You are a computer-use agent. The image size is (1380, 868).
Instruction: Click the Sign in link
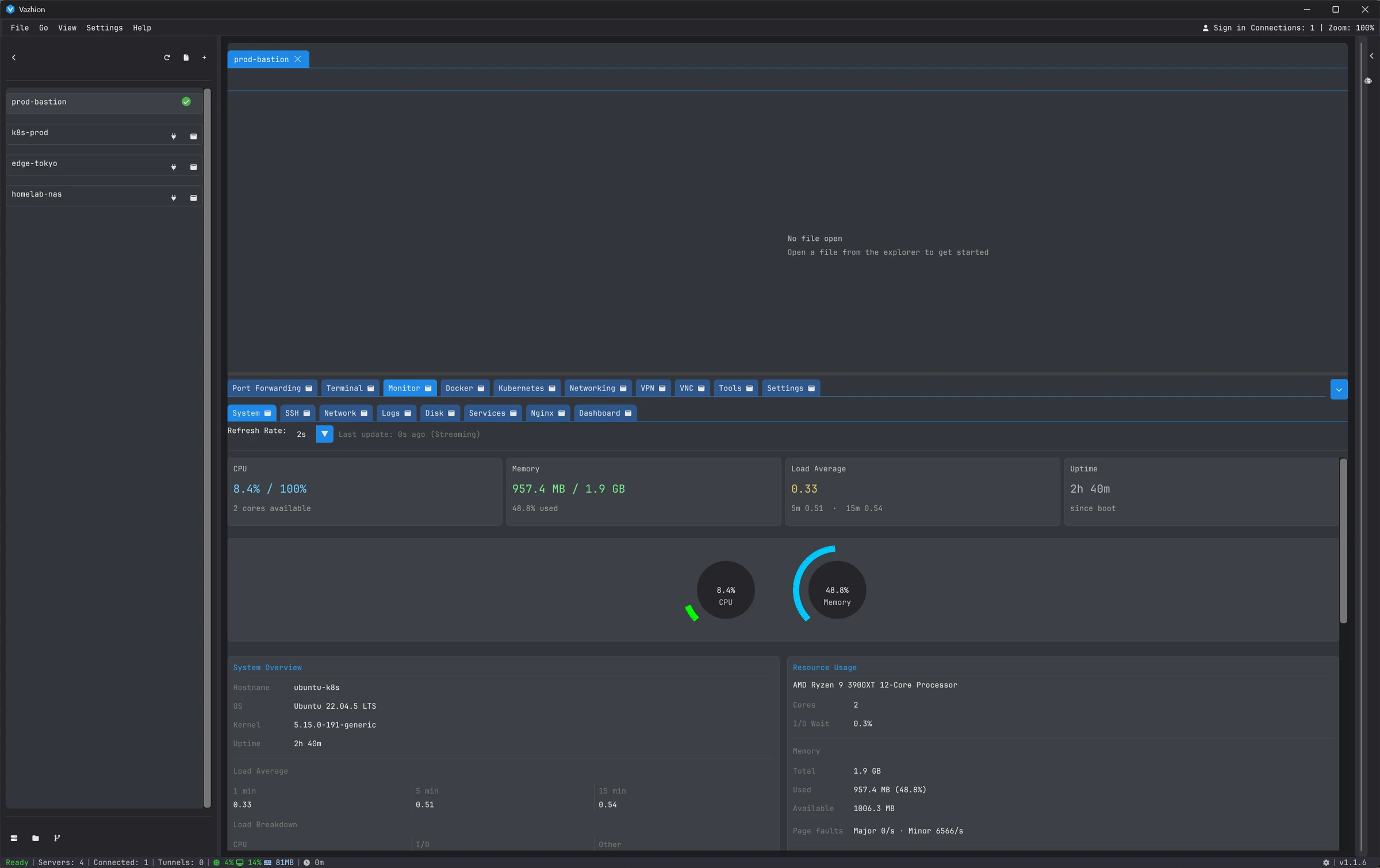point(1224,28)
